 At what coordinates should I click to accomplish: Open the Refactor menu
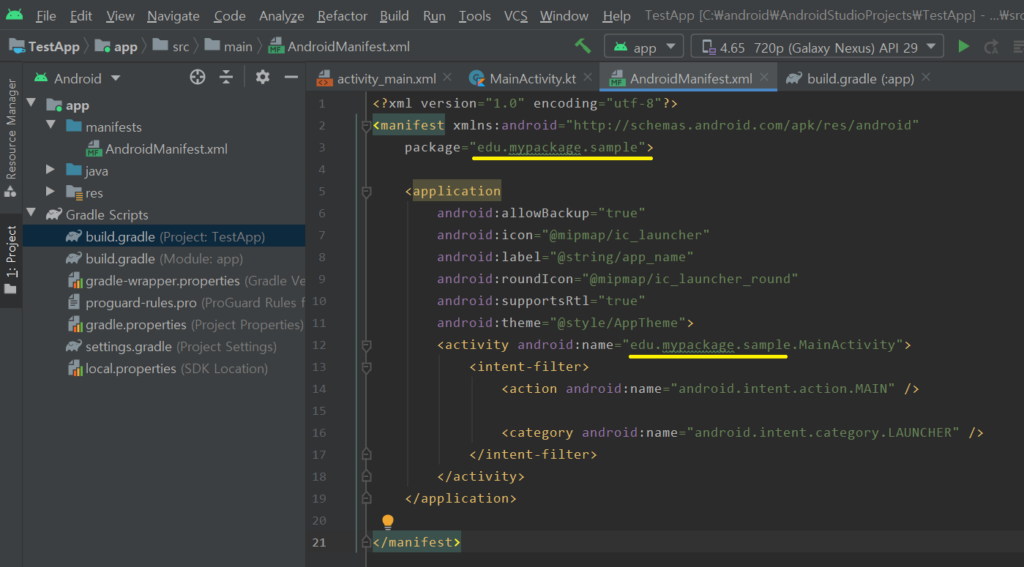pyautogui.click(x=342, y=16)
